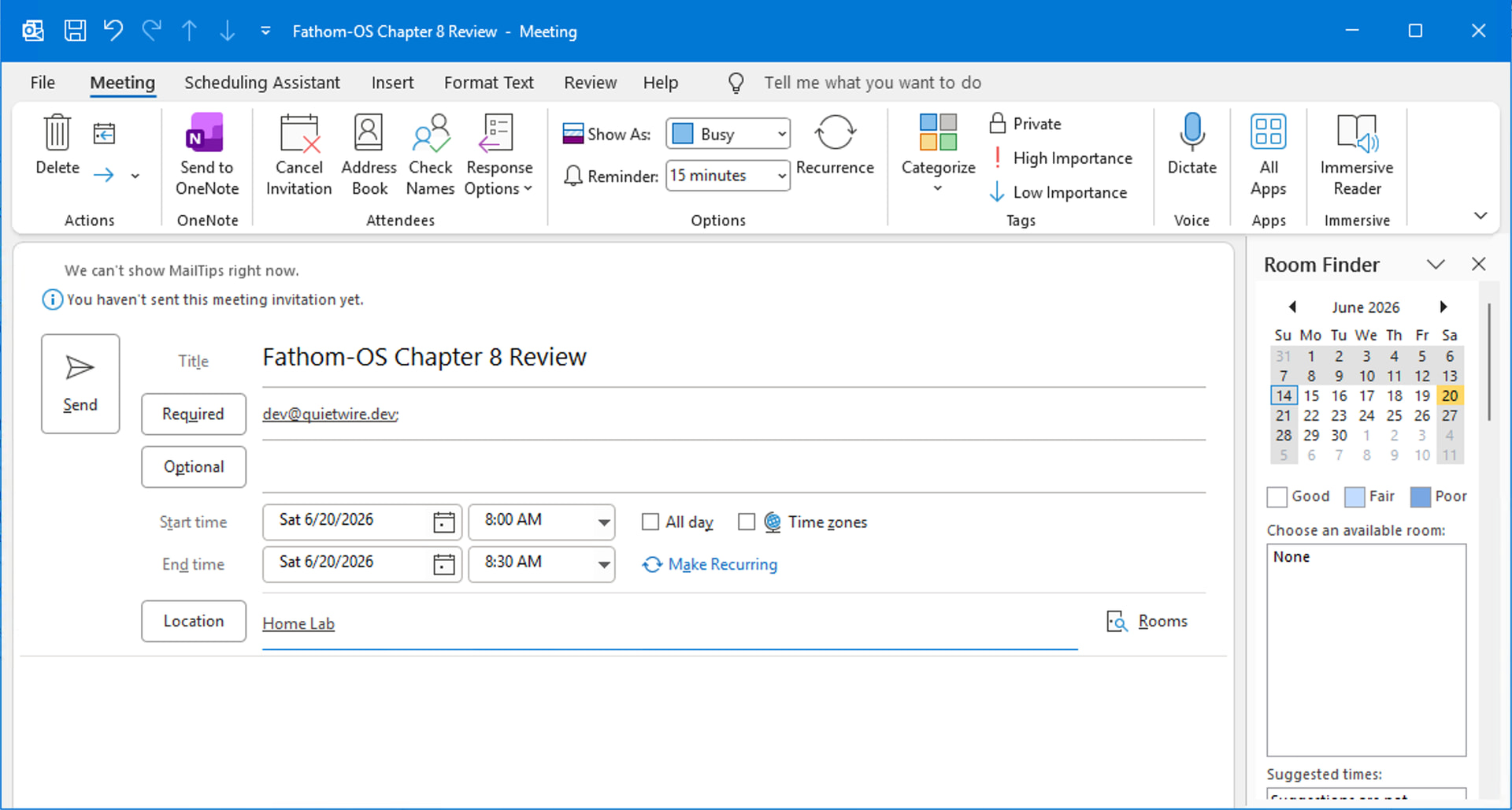Start Dictate voice input
Image resolution: width=1512 pixels, height=810 pixels.
point(1191,145)
